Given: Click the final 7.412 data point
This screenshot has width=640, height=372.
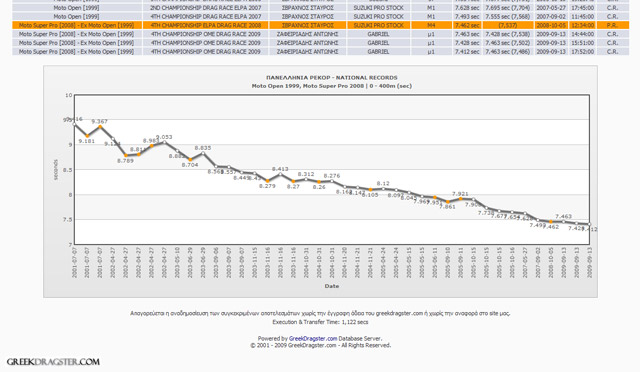Looking at the screenshot, I should pos(589,224).
